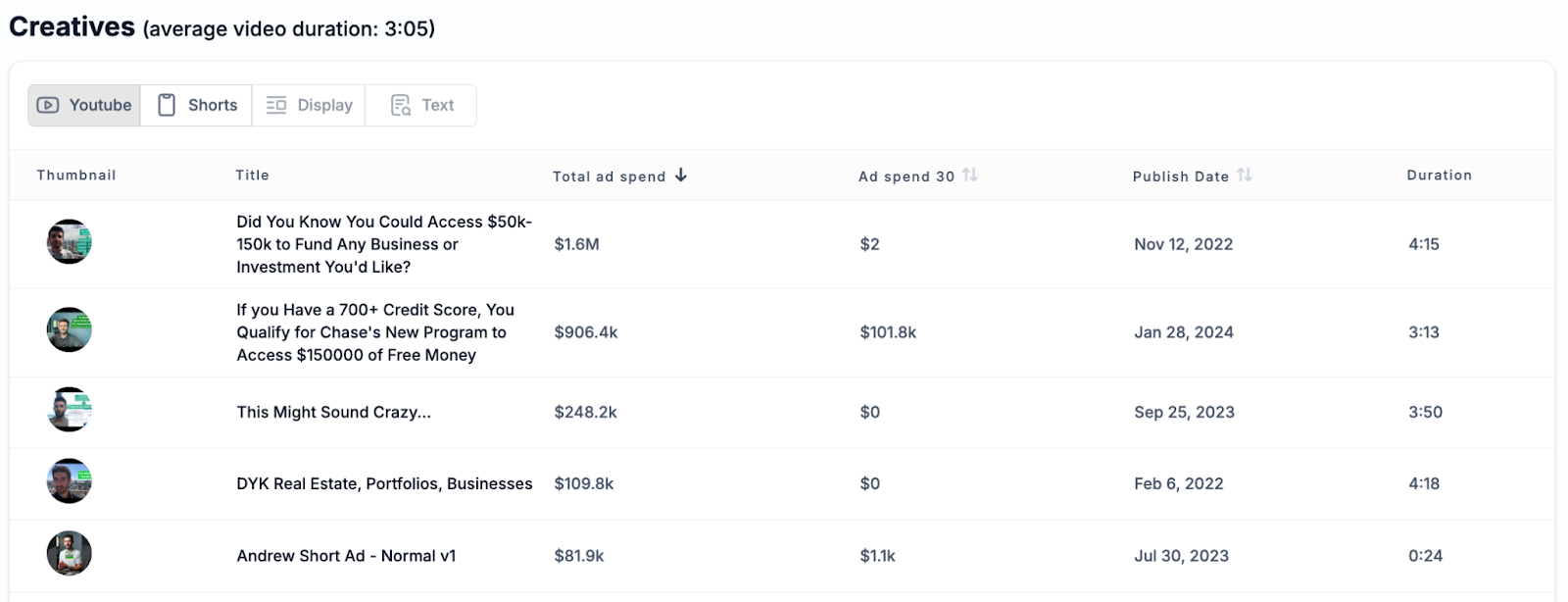Viewport: 1568px width, 602px height.
Task: Click the Text search-document icon
Action: [401, 105]
